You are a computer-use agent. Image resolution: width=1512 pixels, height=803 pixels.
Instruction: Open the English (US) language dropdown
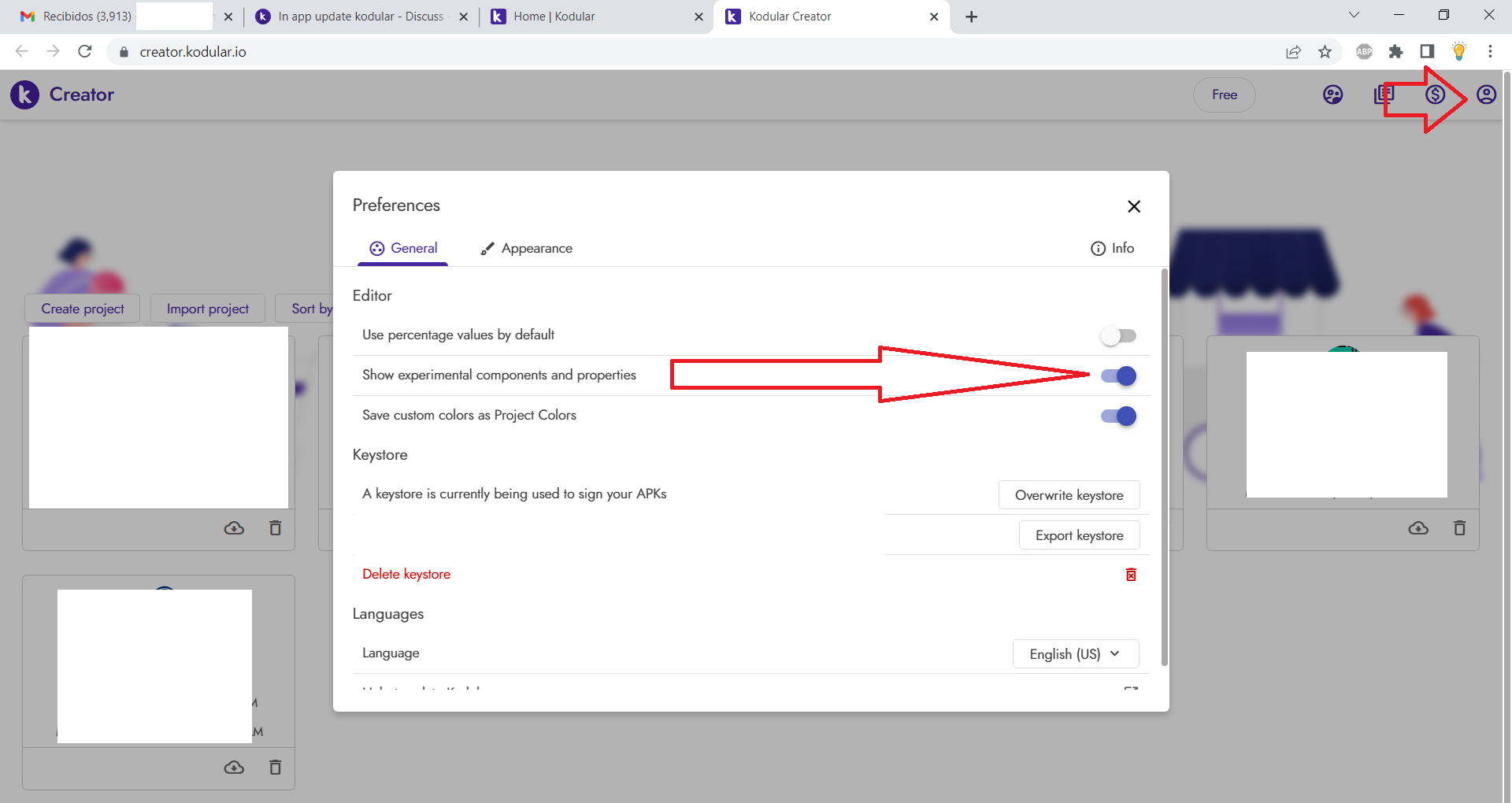[1075, 654]
